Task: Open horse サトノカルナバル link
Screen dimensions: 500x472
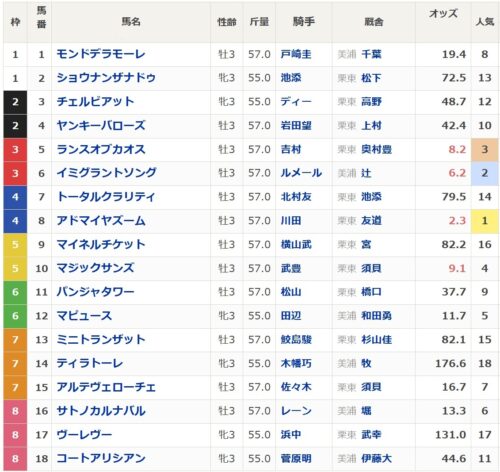Action: click(x=101, y=411)
